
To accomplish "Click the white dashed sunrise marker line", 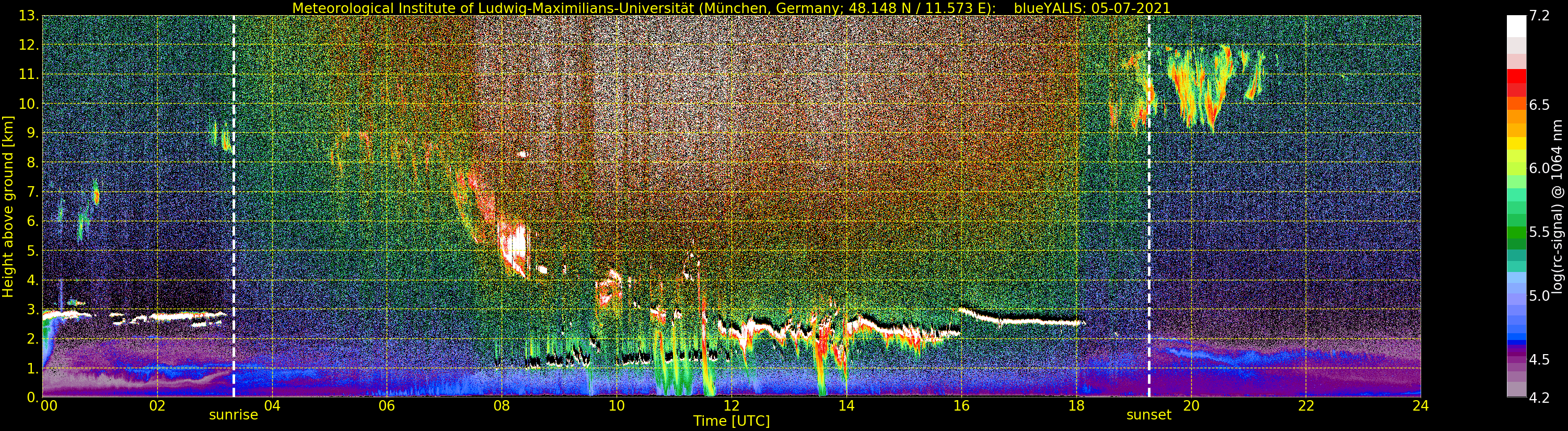I will [234, 207].
